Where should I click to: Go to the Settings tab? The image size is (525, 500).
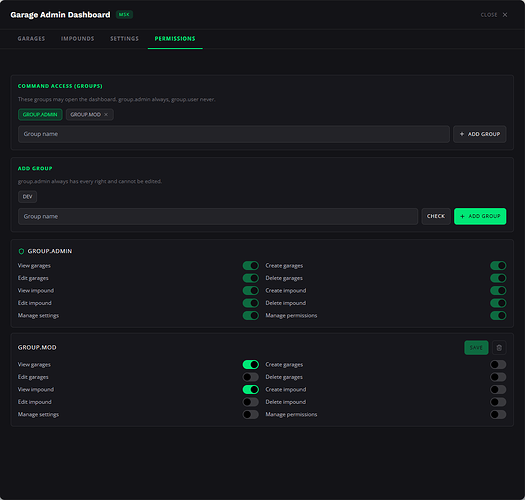[x=125, y=39]
